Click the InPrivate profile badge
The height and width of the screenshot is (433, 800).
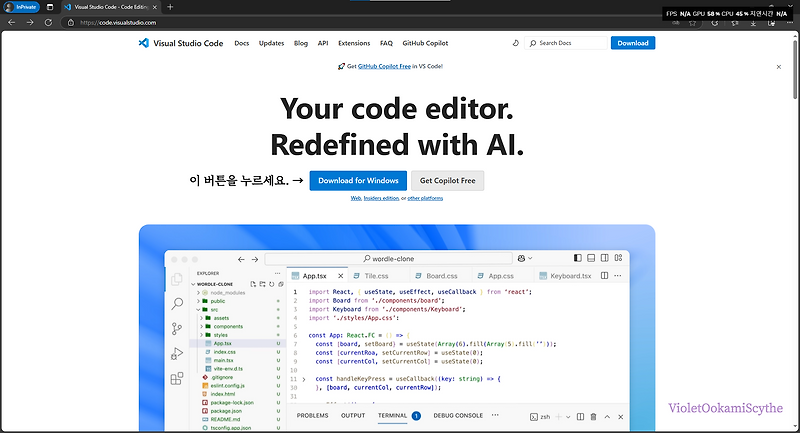[x=21, y=7]
